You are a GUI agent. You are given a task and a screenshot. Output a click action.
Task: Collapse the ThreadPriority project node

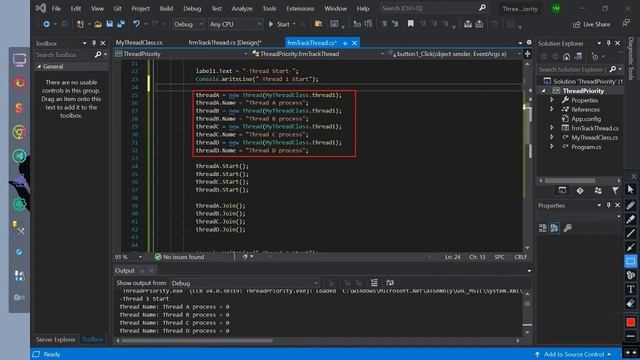tap(543, 91)
